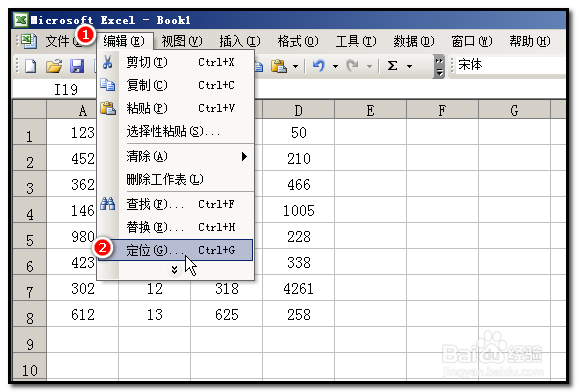The width and height of the screenshot is (577, 392).
Task: Open the AutoSum functions dropdown arrow
Action: (x=410, y=67)
